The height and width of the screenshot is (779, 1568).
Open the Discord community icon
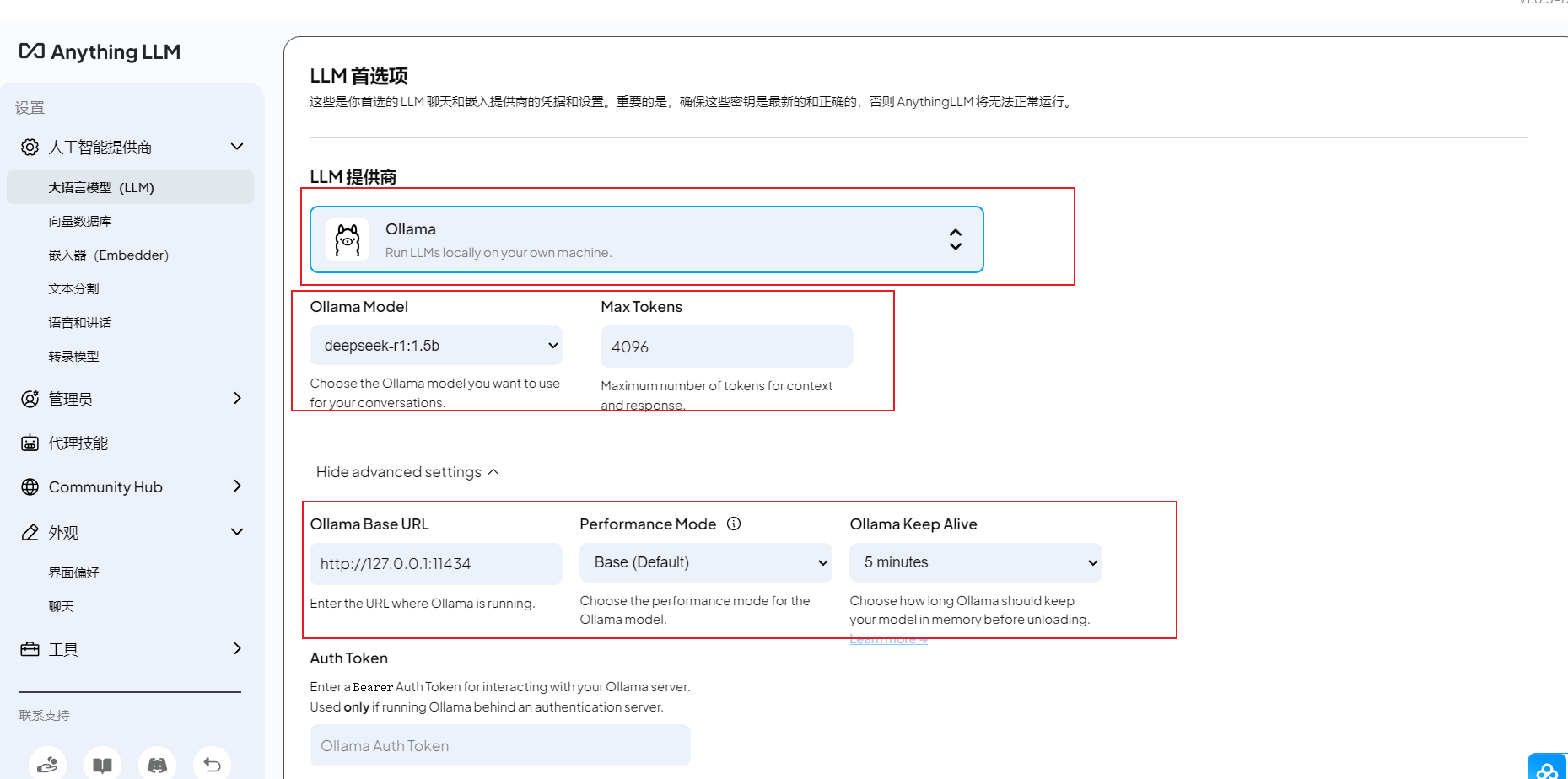(x=157, y=765)
